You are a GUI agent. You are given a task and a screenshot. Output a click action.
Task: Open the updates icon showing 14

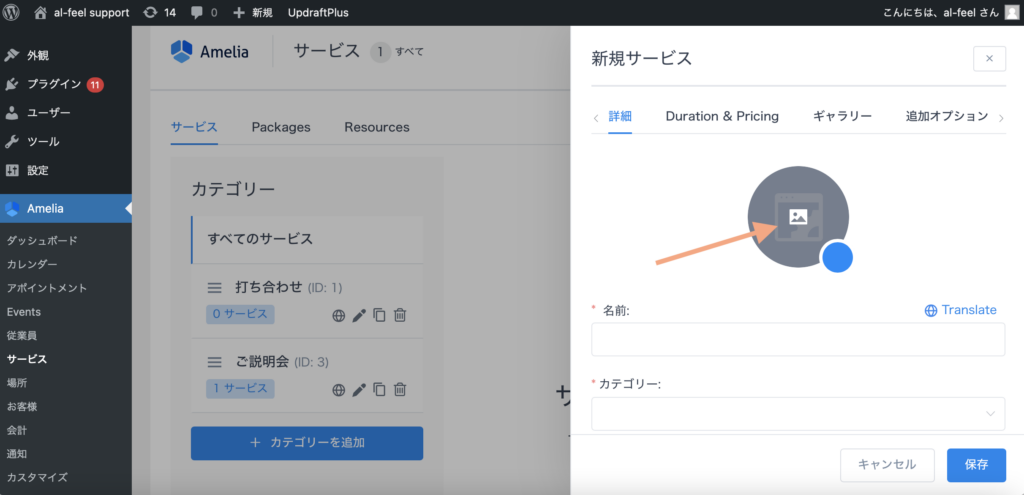159,13
